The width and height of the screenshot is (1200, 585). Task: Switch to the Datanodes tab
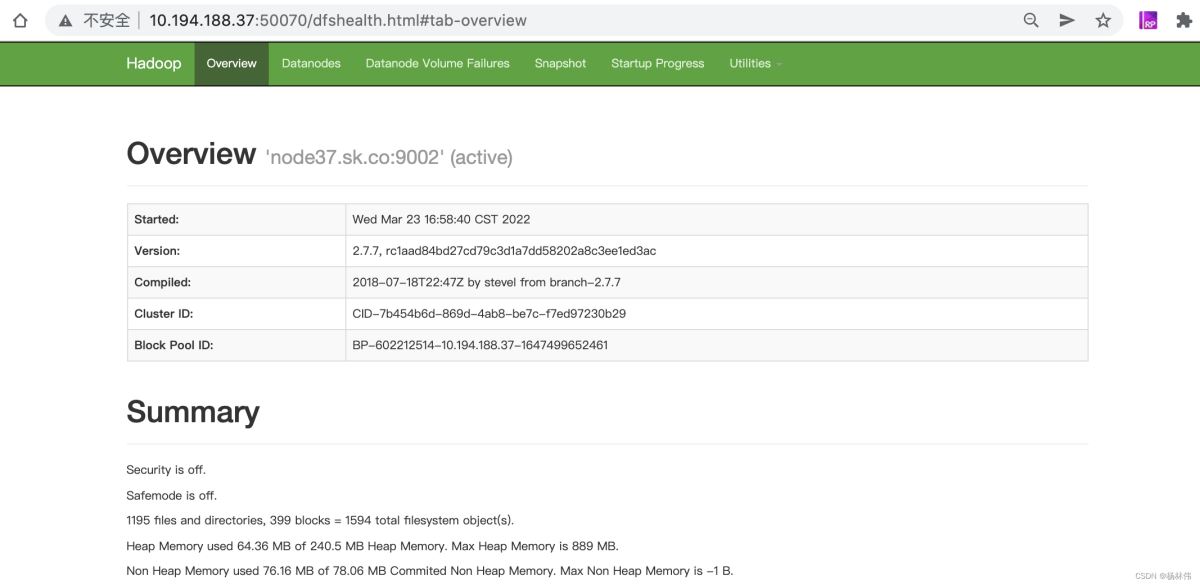(311, 63)
